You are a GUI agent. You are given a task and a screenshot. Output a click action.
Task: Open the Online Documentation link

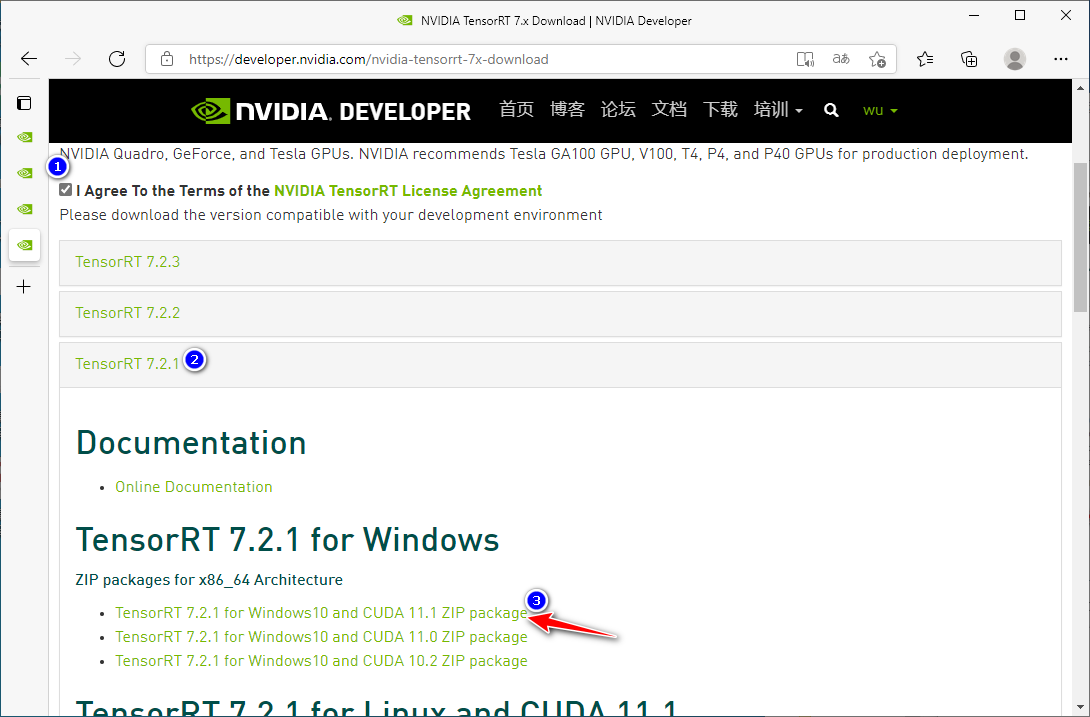pos(193,487)
